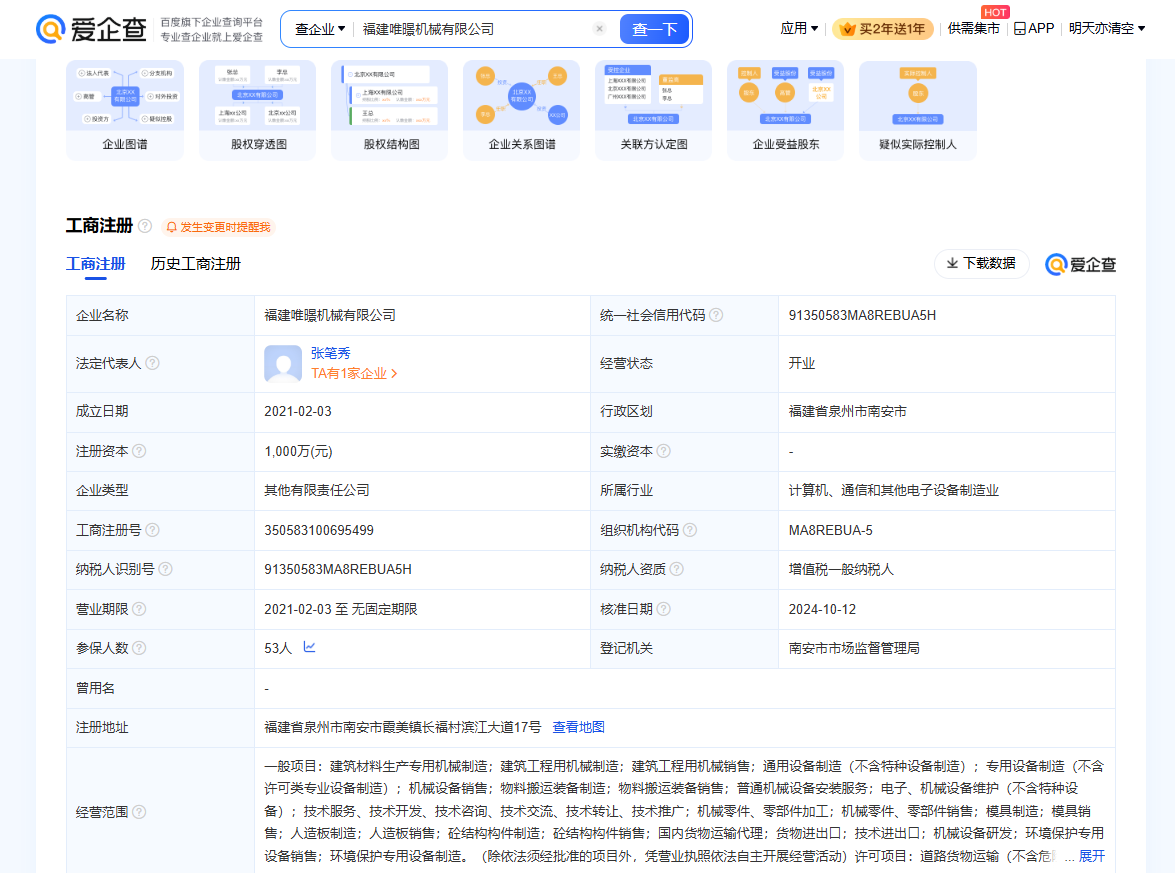
Task: Expand the full 经营范围 text with 展开
Action: tap(1091, 856)
